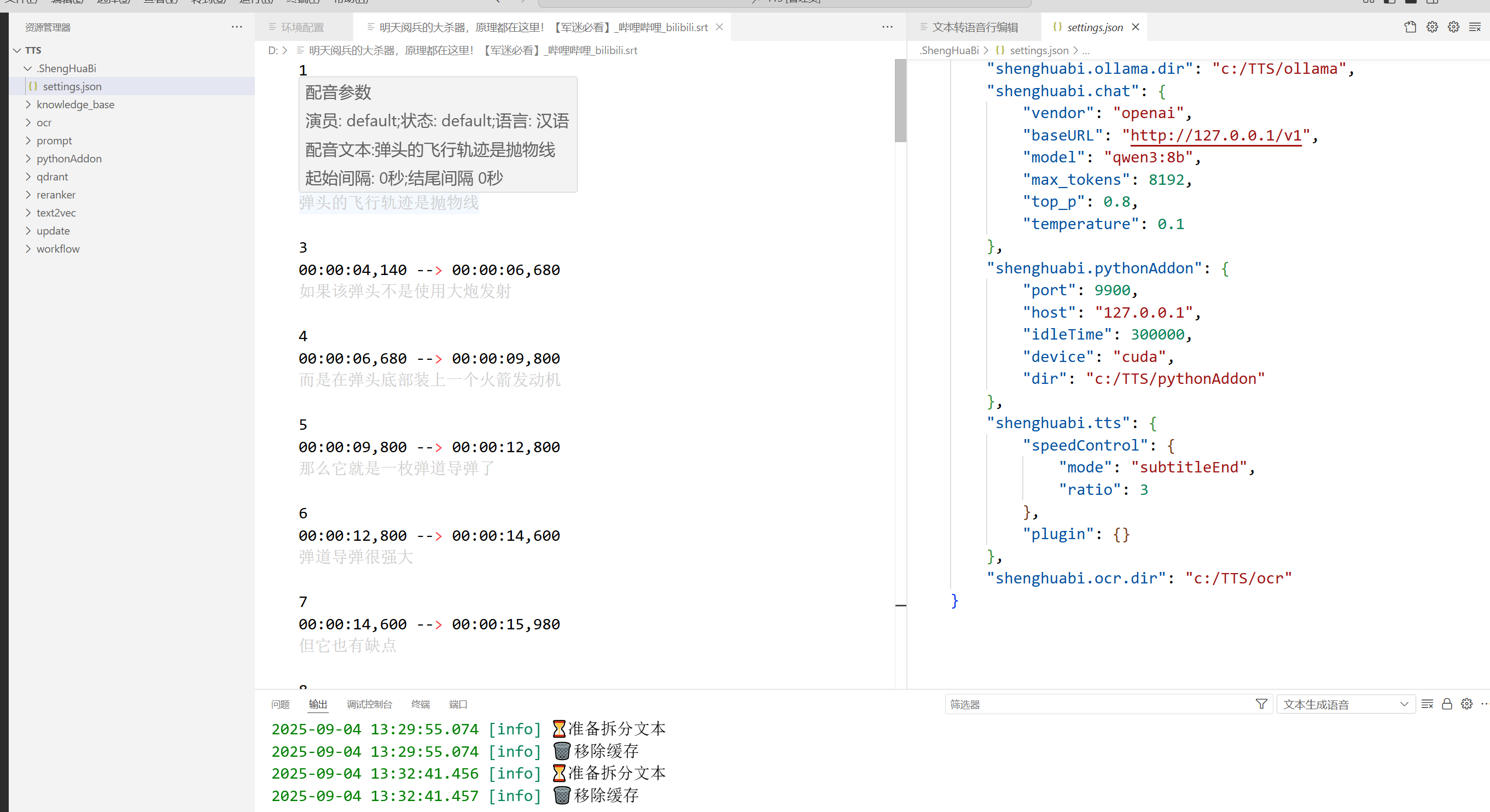The height and width of the screenshot is (812, 1490).
Task: Expand the knowledge_base folder
Action: coord(75,104)
